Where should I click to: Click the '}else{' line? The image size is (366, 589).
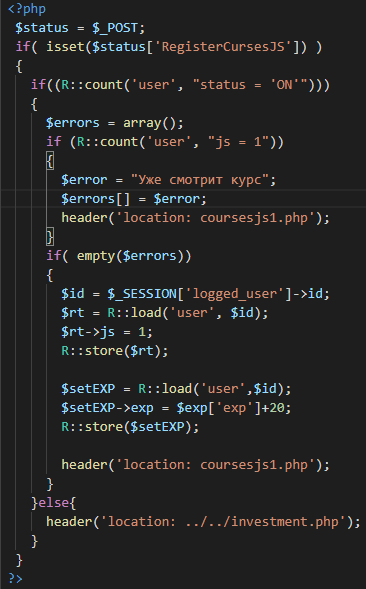[53, 503]
